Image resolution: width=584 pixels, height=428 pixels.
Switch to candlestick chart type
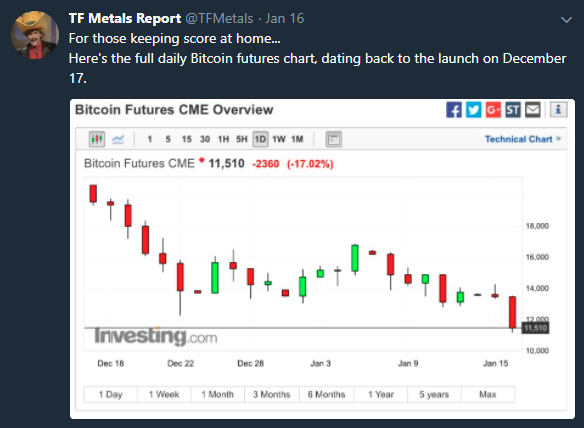pos(97,139)
